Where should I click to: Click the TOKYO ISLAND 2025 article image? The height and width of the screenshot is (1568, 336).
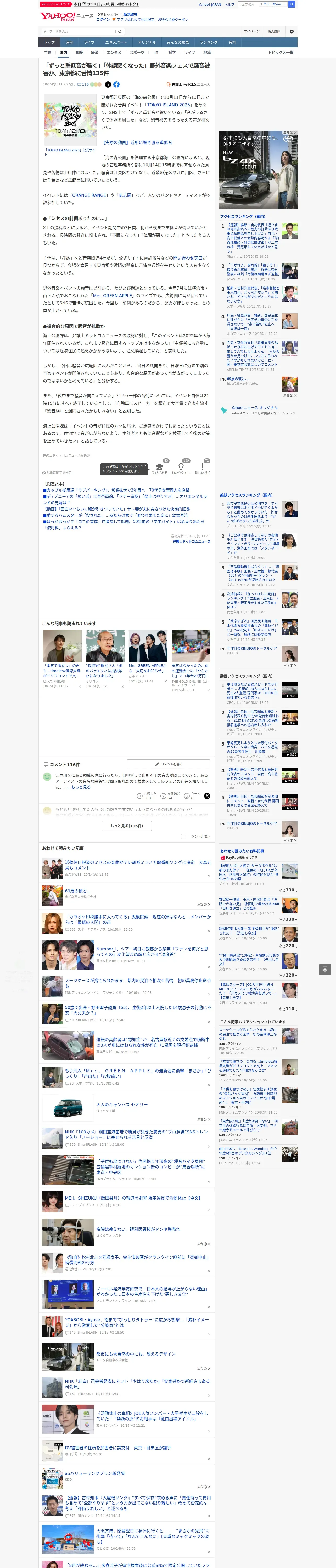pyautogui.click(x=70, y=120)
